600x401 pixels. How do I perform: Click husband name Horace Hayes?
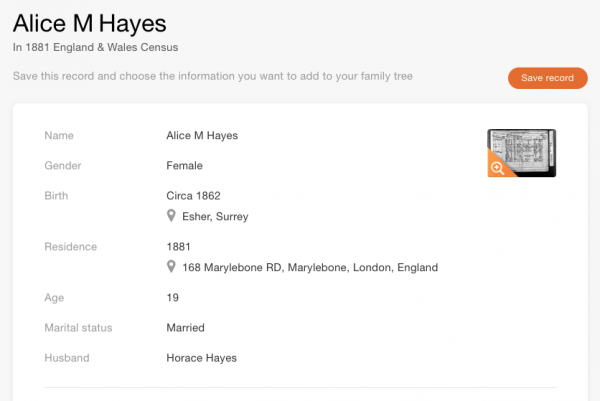coord(202,358)
